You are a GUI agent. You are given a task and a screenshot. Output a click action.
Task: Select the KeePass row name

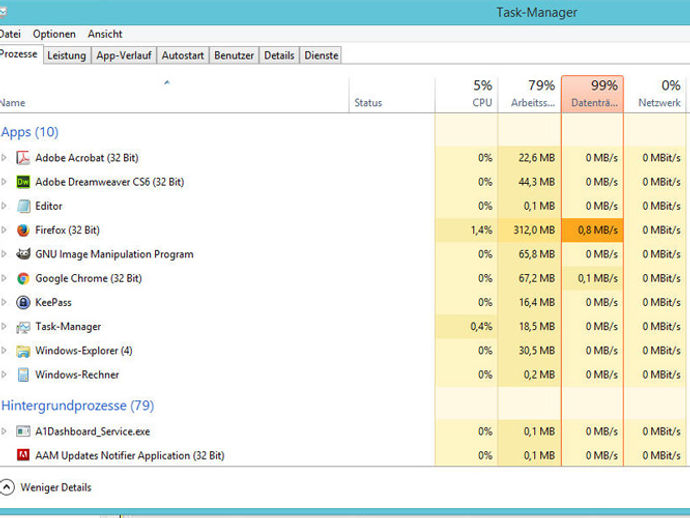click(x=53, y=302)
